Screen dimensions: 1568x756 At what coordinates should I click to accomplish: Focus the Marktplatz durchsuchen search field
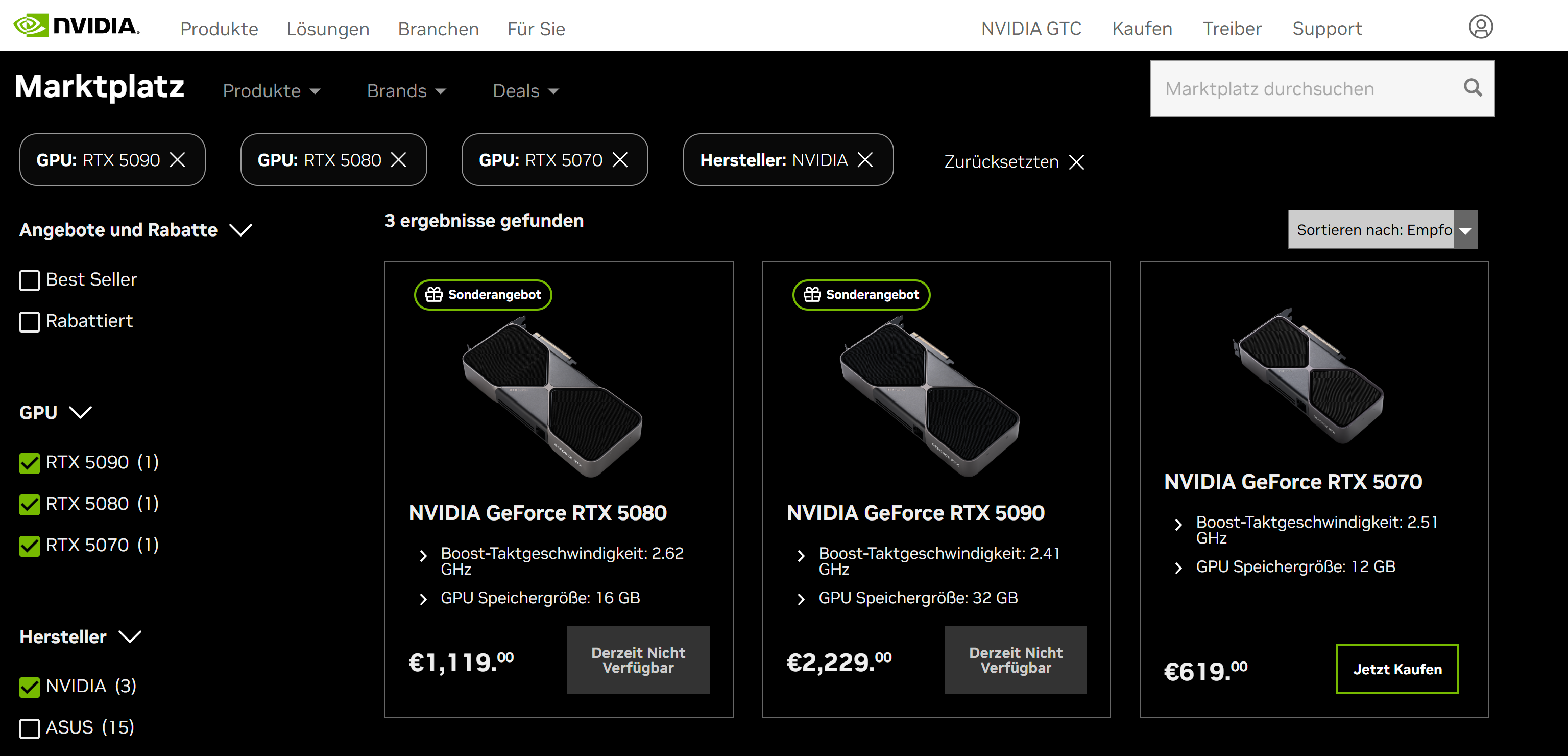tap(1302, 89)
